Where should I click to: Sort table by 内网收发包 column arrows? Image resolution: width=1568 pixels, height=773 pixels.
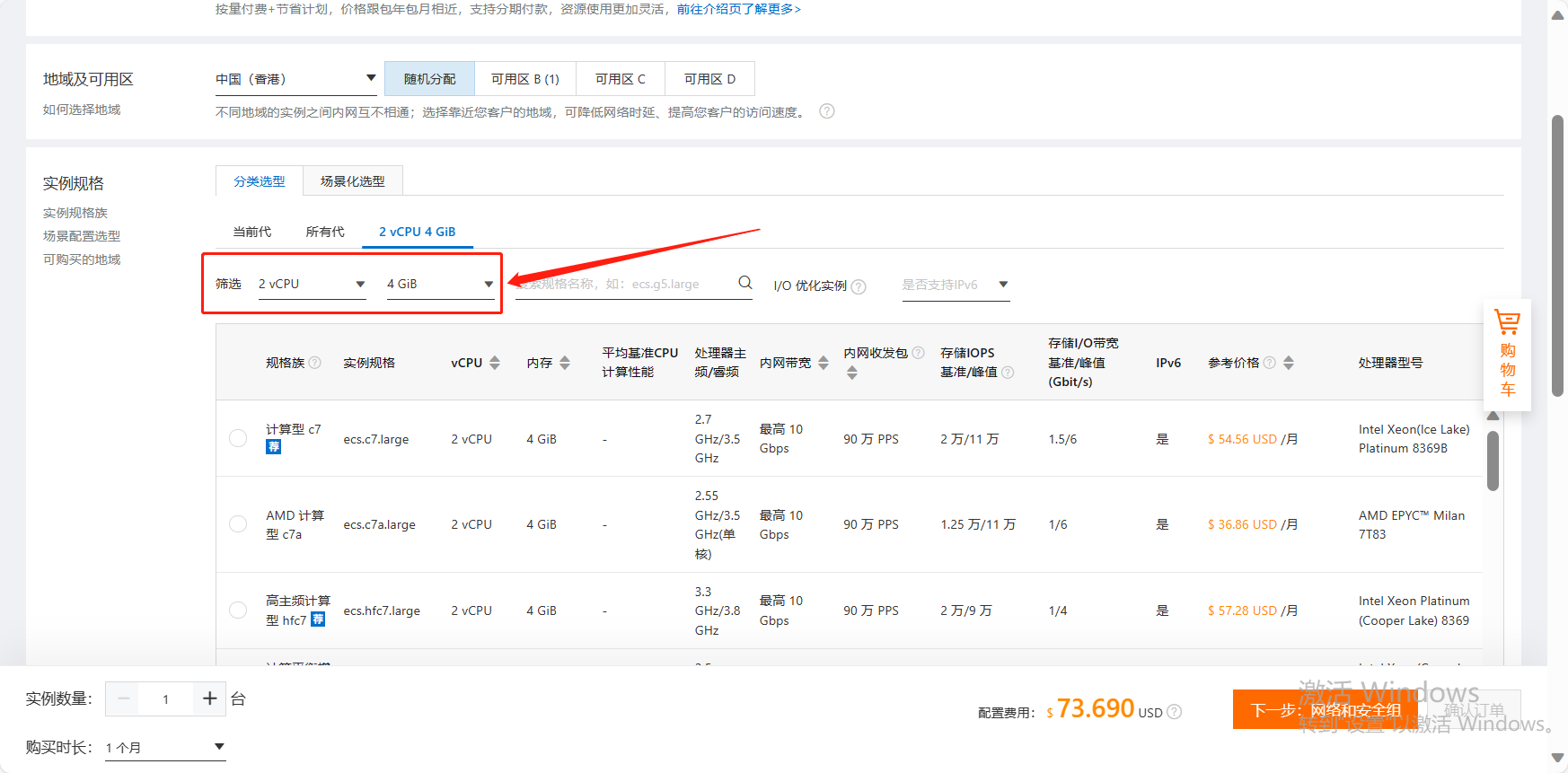point(852,373)
